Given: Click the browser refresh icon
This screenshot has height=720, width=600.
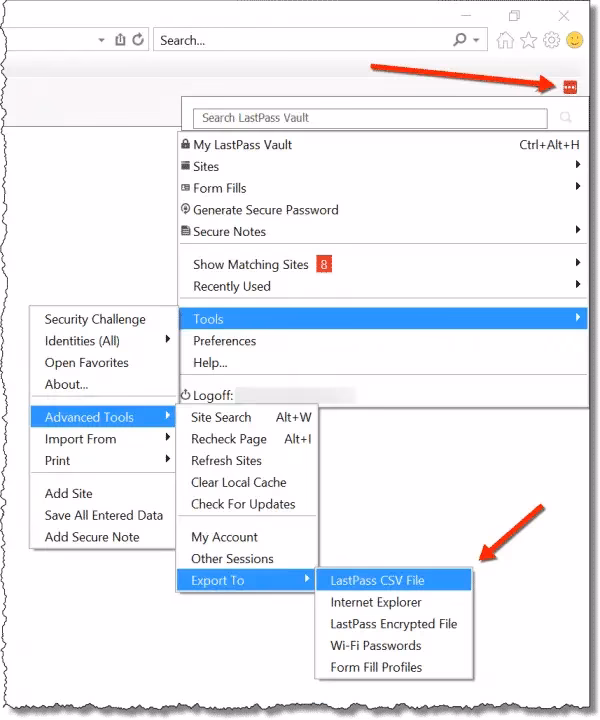Looking at the screenshot, I should coord(138,40).
